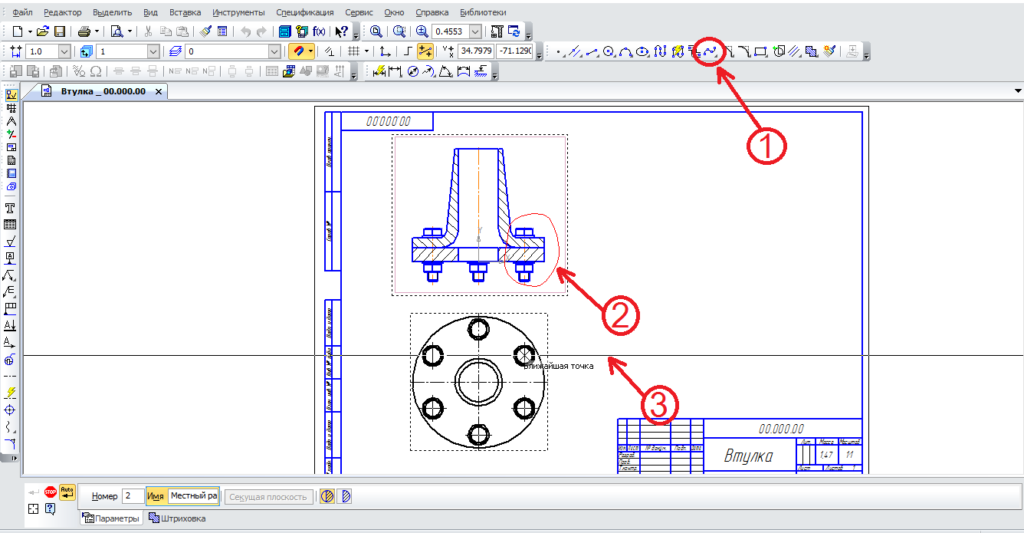Select the Ellipse drawing tool
The image size is (1024, 533).
642,51
